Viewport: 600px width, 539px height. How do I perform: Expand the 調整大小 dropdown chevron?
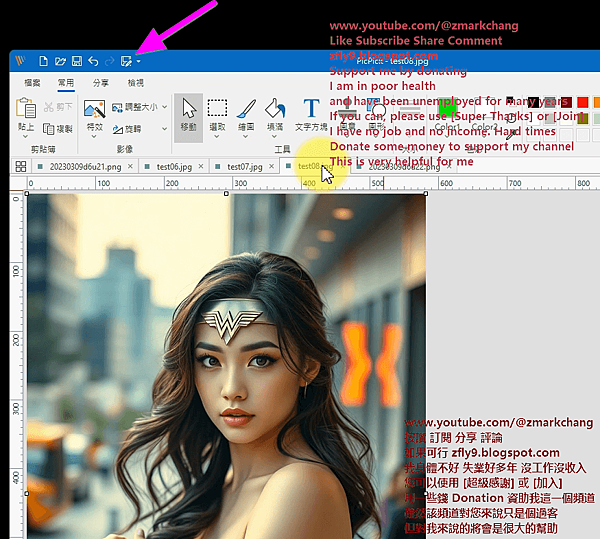165,107
